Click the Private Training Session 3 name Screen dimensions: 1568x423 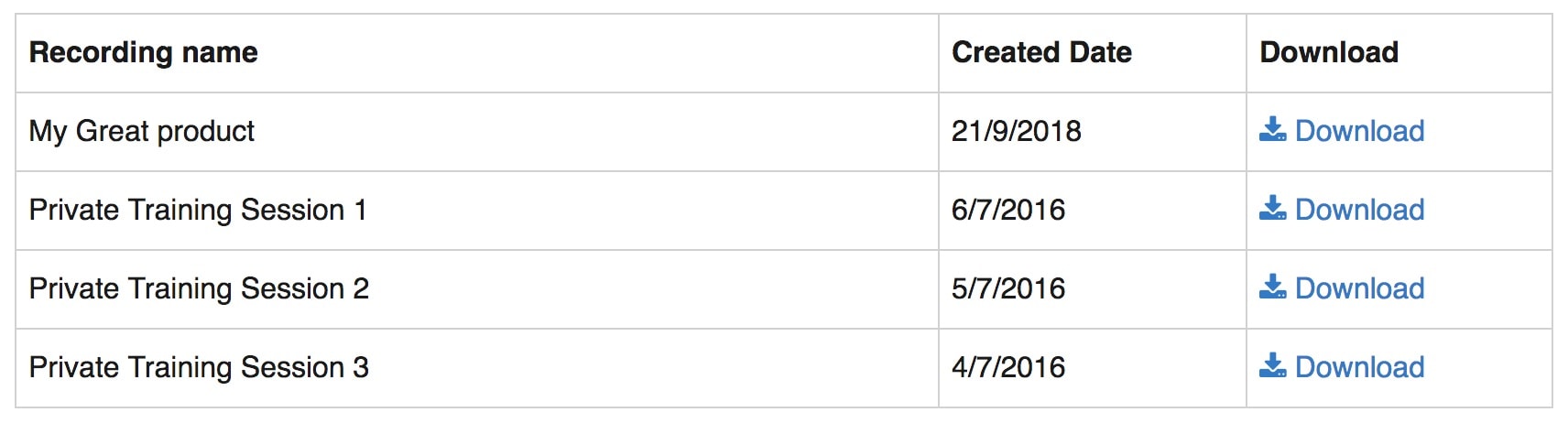pos(199,367)
